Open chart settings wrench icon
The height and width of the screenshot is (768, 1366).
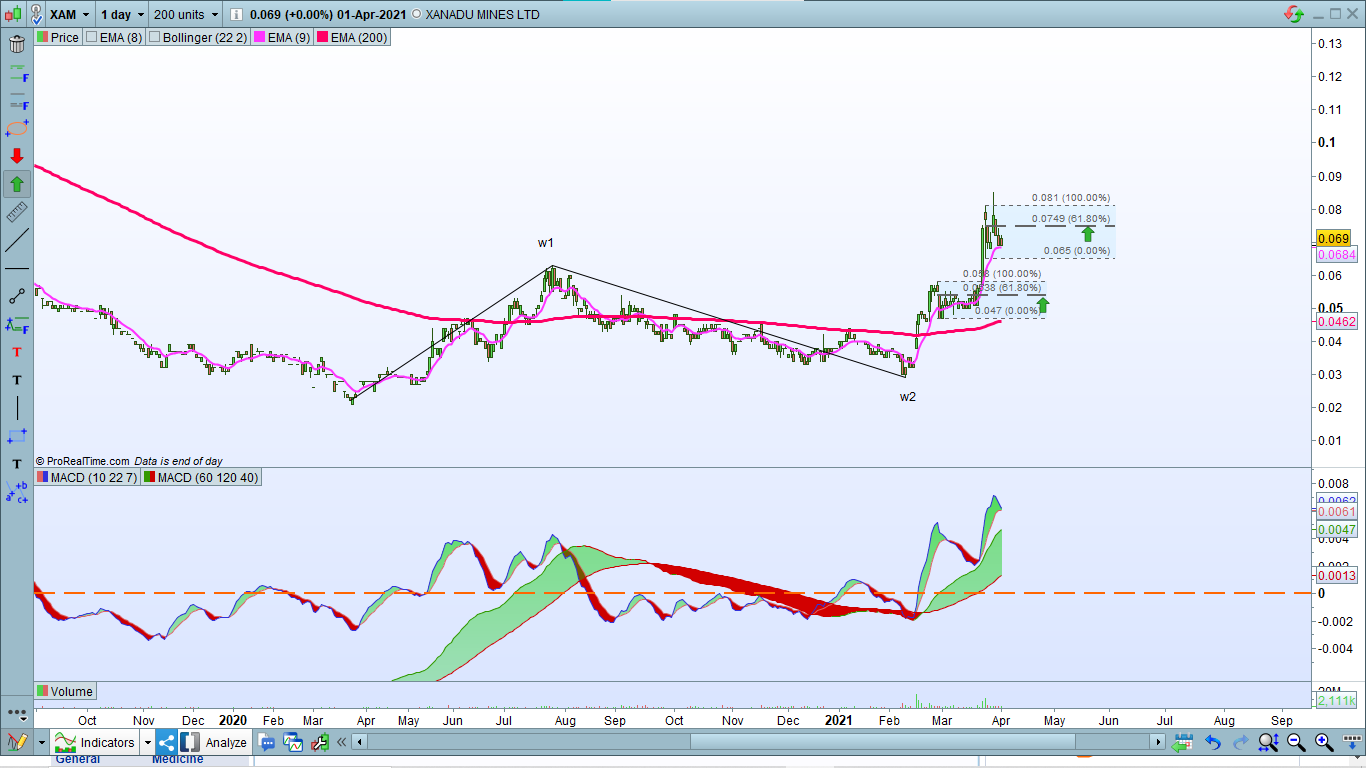[x=319, y=742]
